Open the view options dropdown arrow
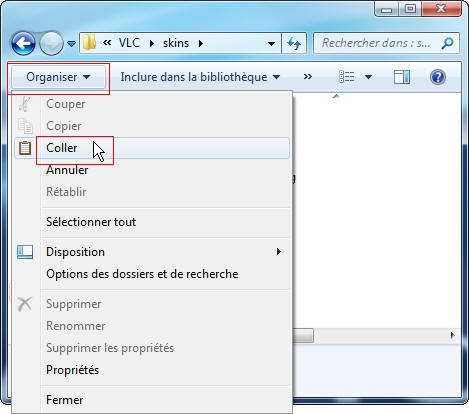 [x=368, y=77]
